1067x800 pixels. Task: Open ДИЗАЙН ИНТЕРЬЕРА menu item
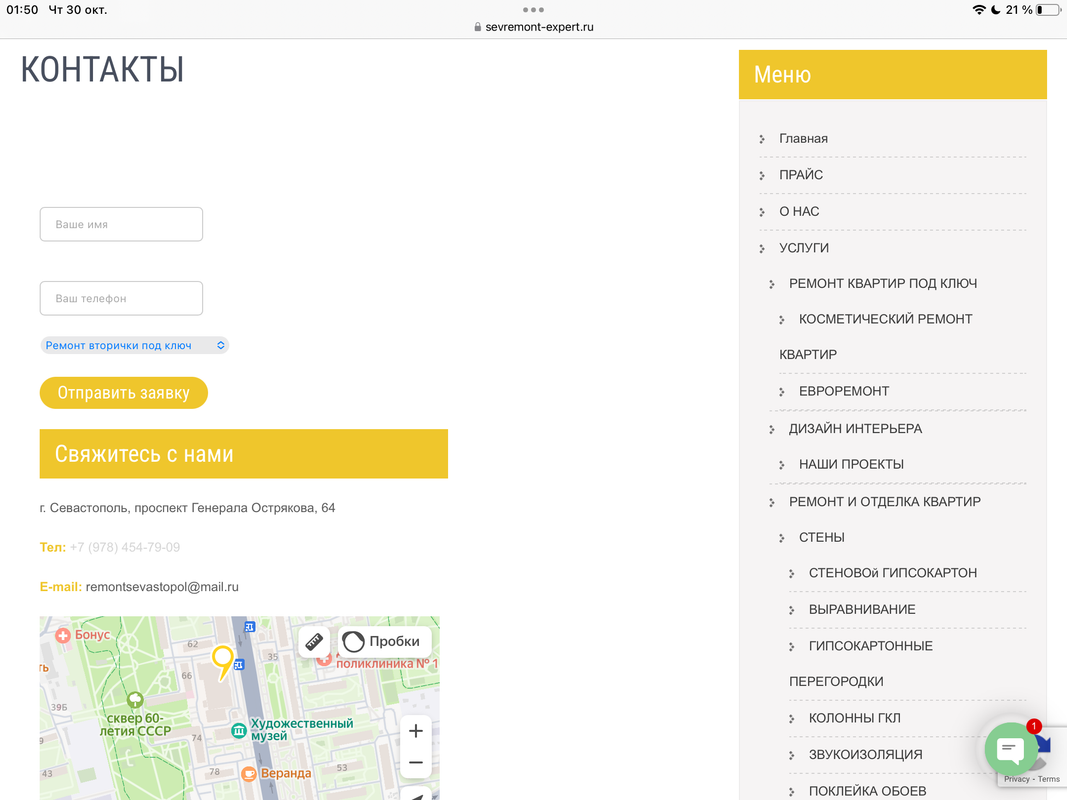click(x=855, y=429)
